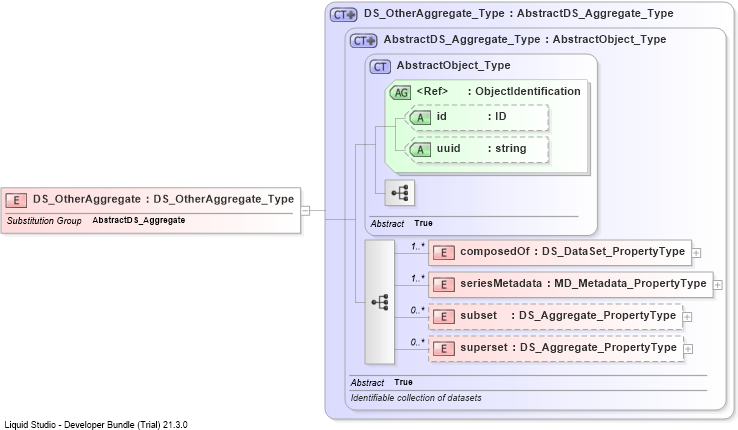Select the Identifiable collection of datasets annotation
Viewport: 738px width, 430px height.
[416, 398]
